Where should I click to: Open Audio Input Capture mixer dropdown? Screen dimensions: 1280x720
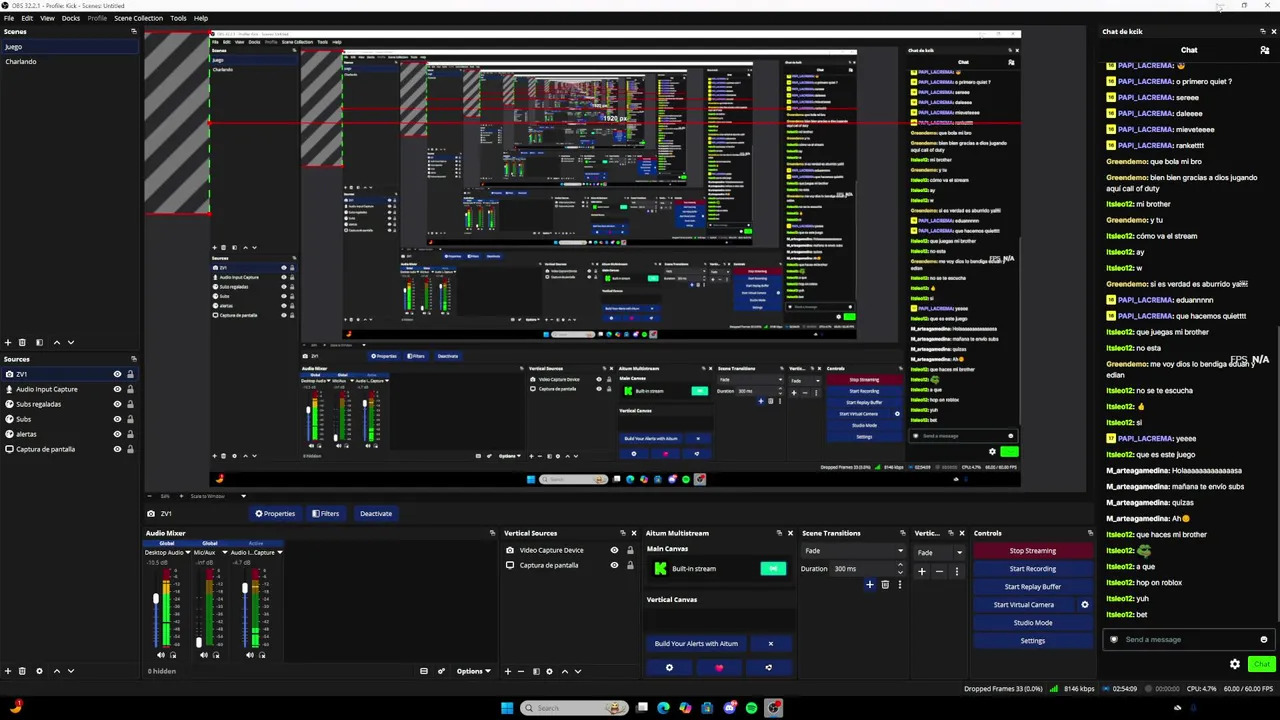(x=280, y=552)
